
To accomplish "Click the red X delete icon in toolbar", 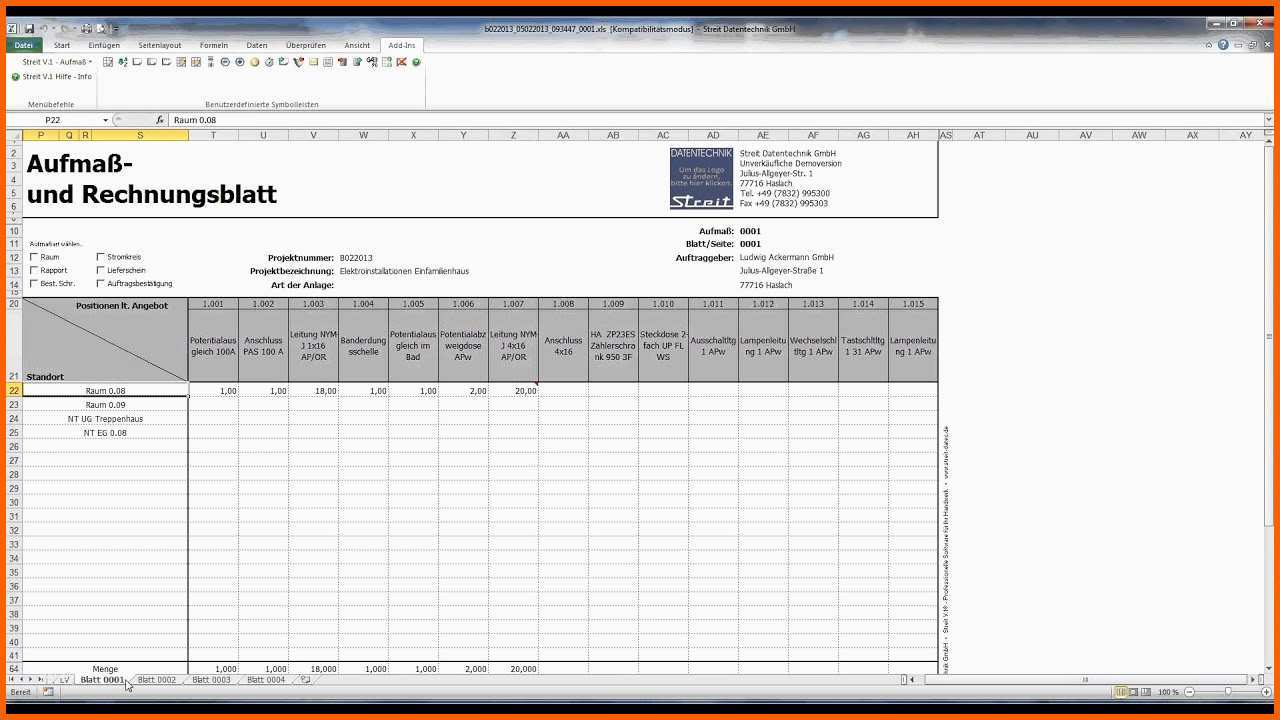I will click(x=401, y=62).
